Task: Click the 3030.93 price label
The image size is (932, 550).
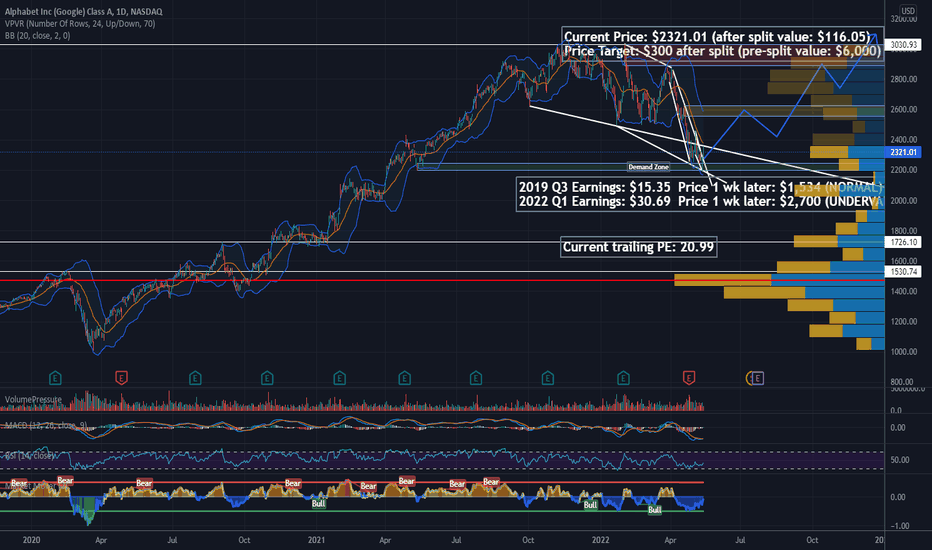Action: [x=903, y=45]
